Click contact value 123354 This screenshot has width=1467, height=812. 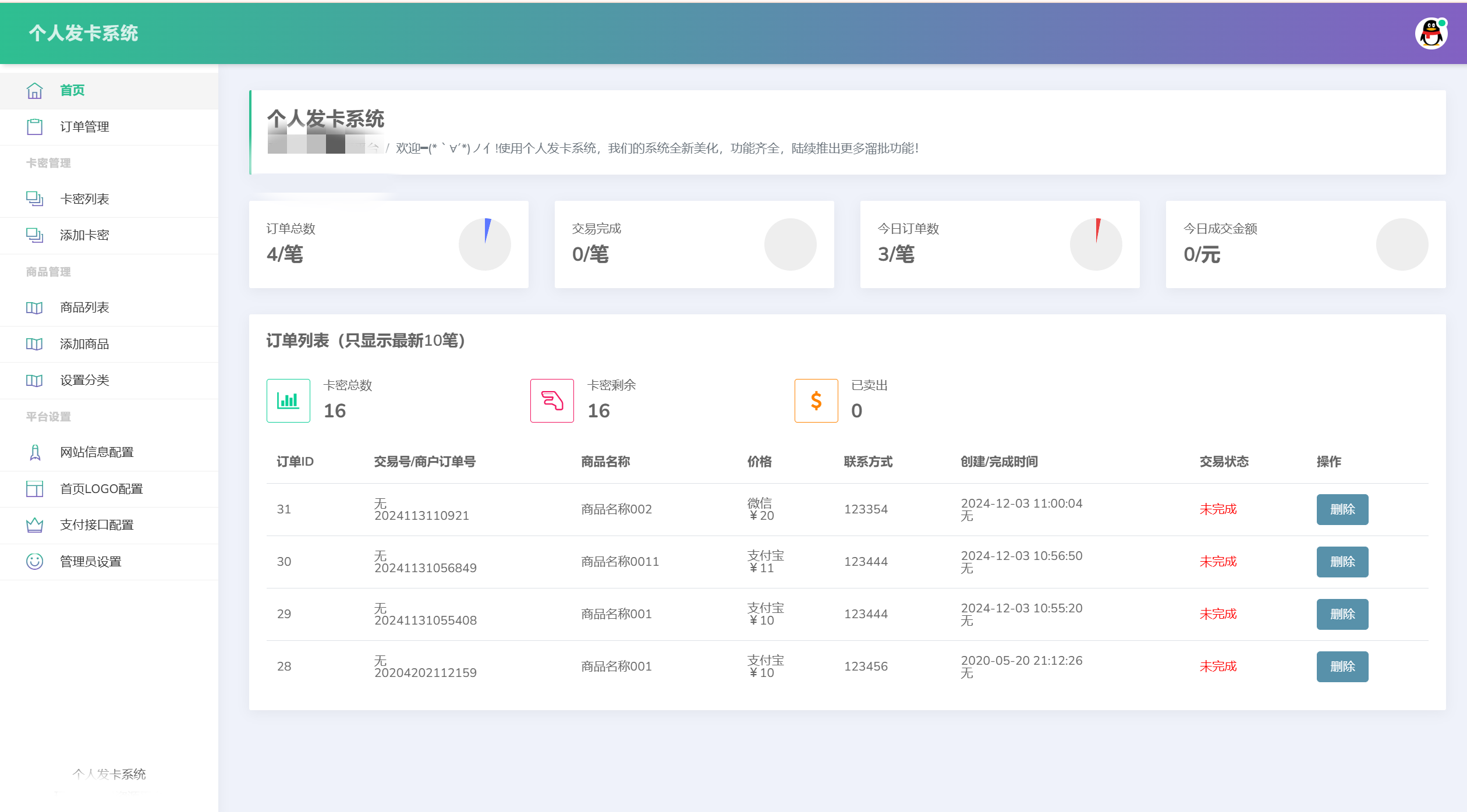(866, 509)
